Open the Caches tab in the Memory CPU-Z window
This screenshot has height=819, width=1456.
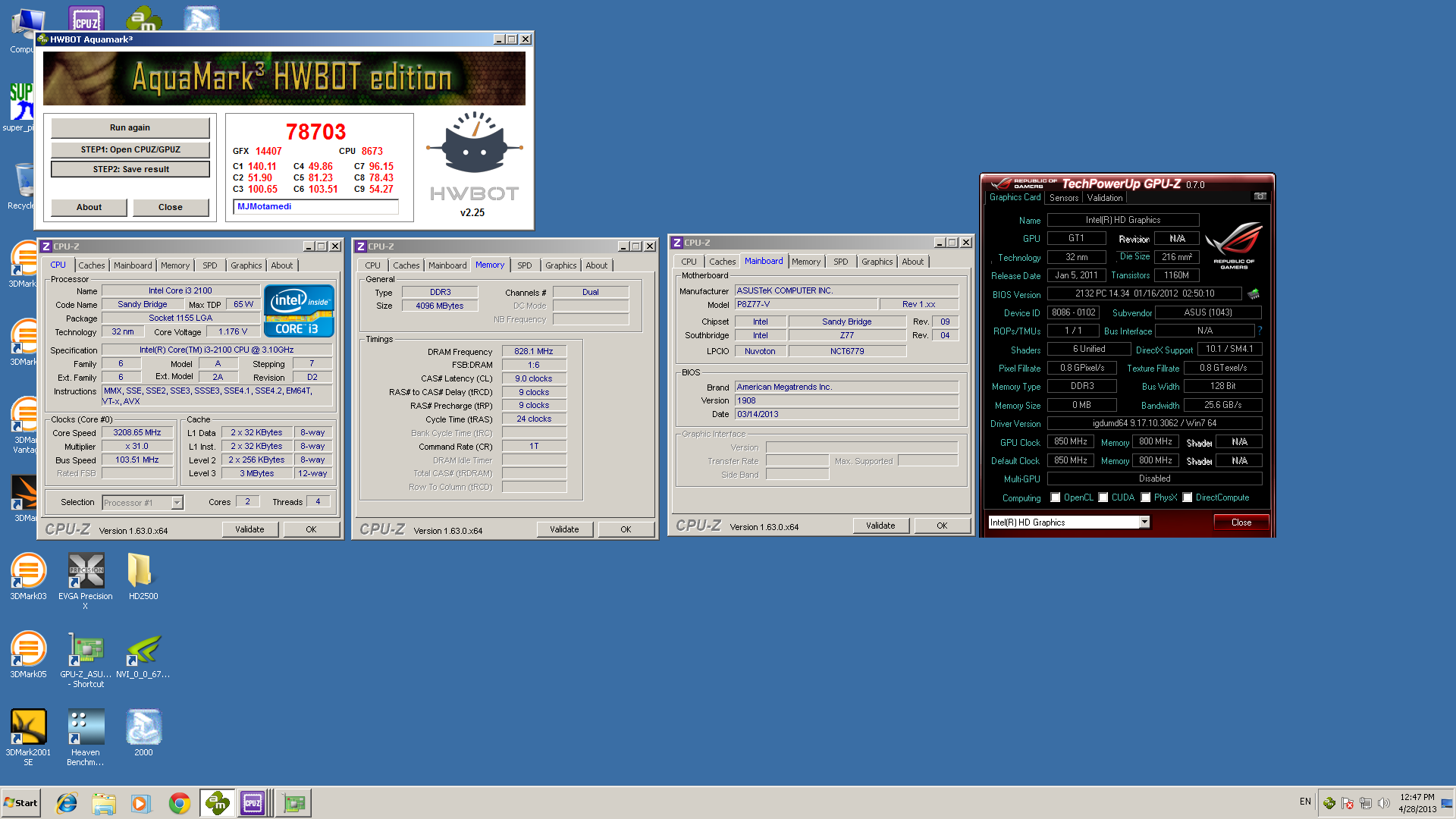[406, 265]
